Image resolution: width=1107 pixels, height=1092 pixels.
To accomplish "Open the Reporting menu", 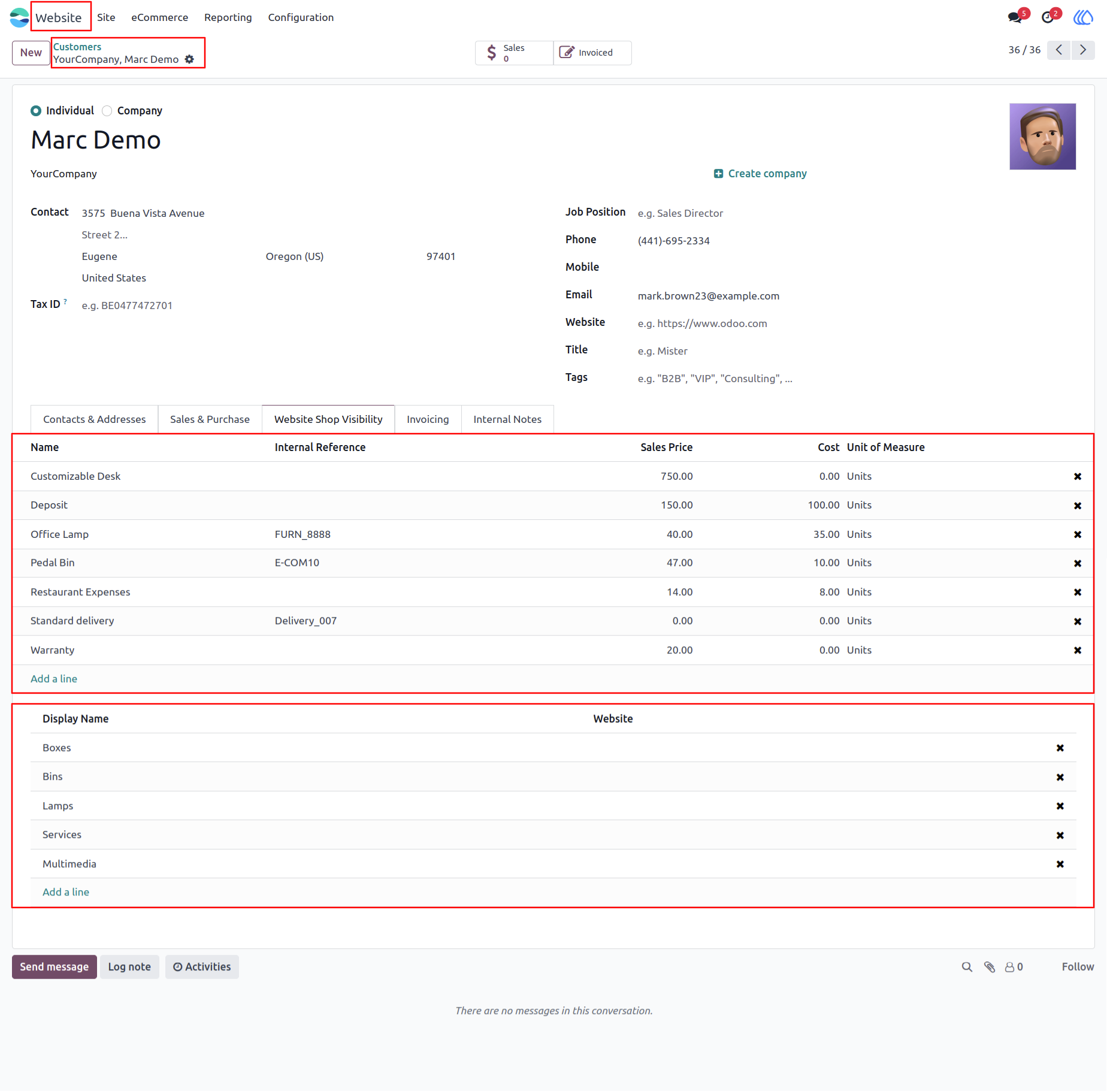I will point(228,17).
